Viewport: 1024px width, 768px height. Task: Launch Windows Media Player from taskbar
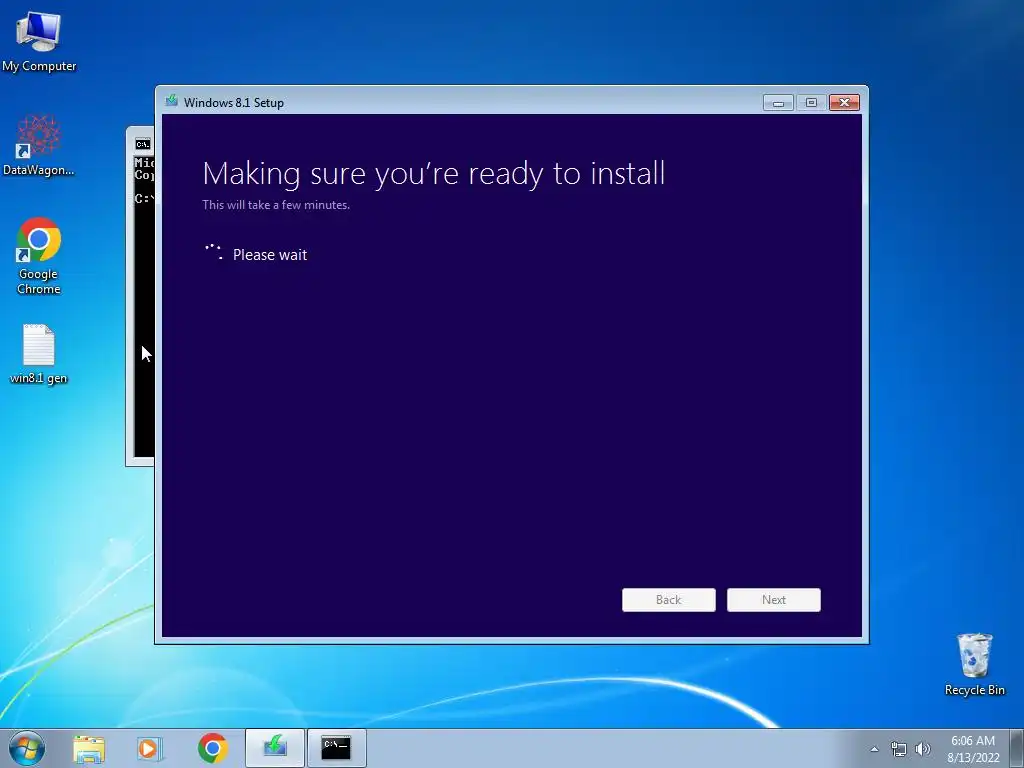click(150, 748)
